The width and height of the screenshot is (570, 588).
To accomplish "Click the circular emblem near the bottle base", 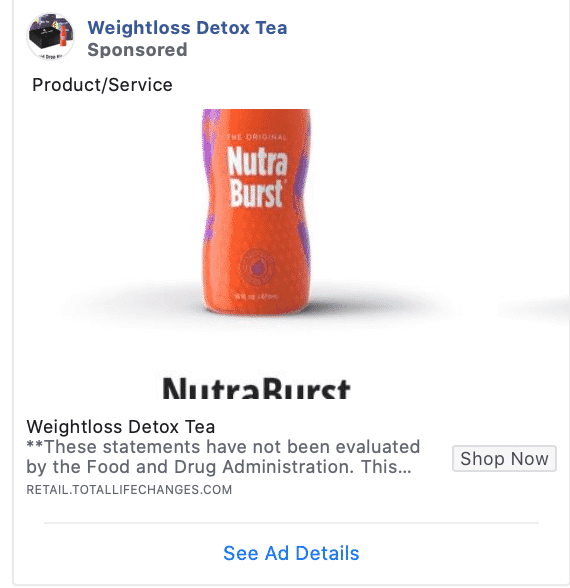I will (x=257, y=267).
